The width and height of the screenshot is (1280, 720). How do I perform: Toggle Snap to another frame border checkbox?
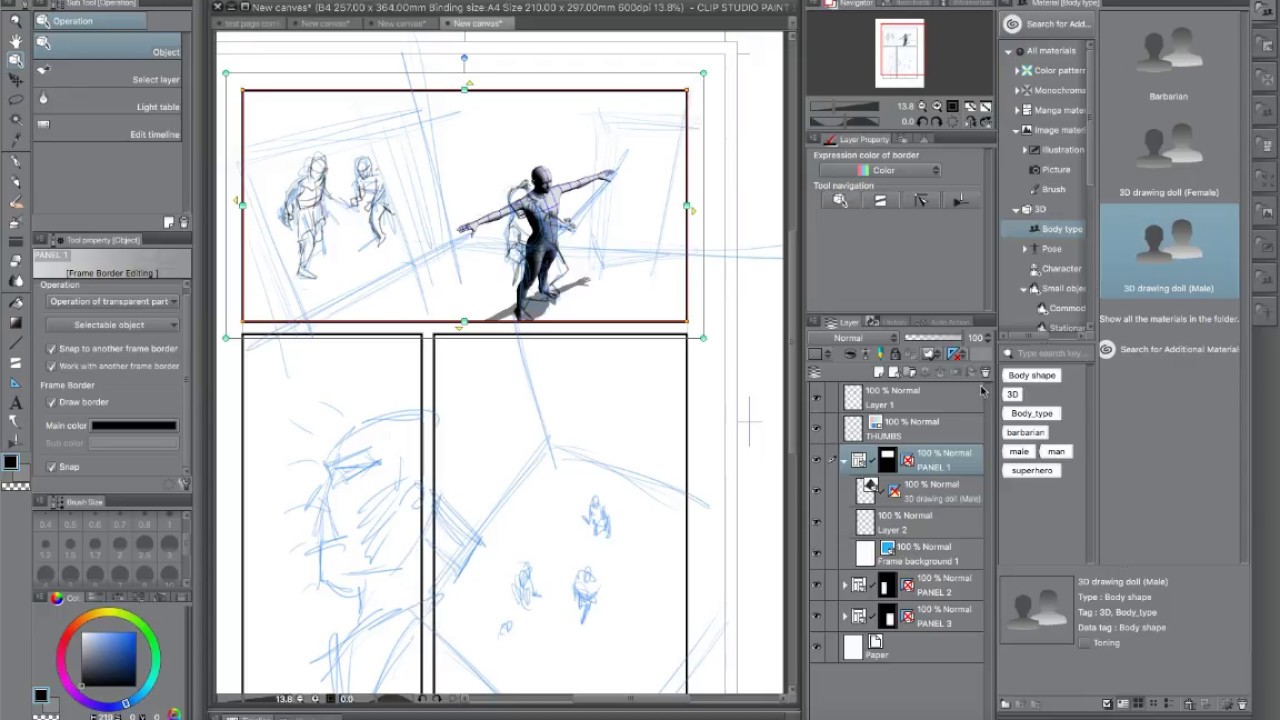51,349
